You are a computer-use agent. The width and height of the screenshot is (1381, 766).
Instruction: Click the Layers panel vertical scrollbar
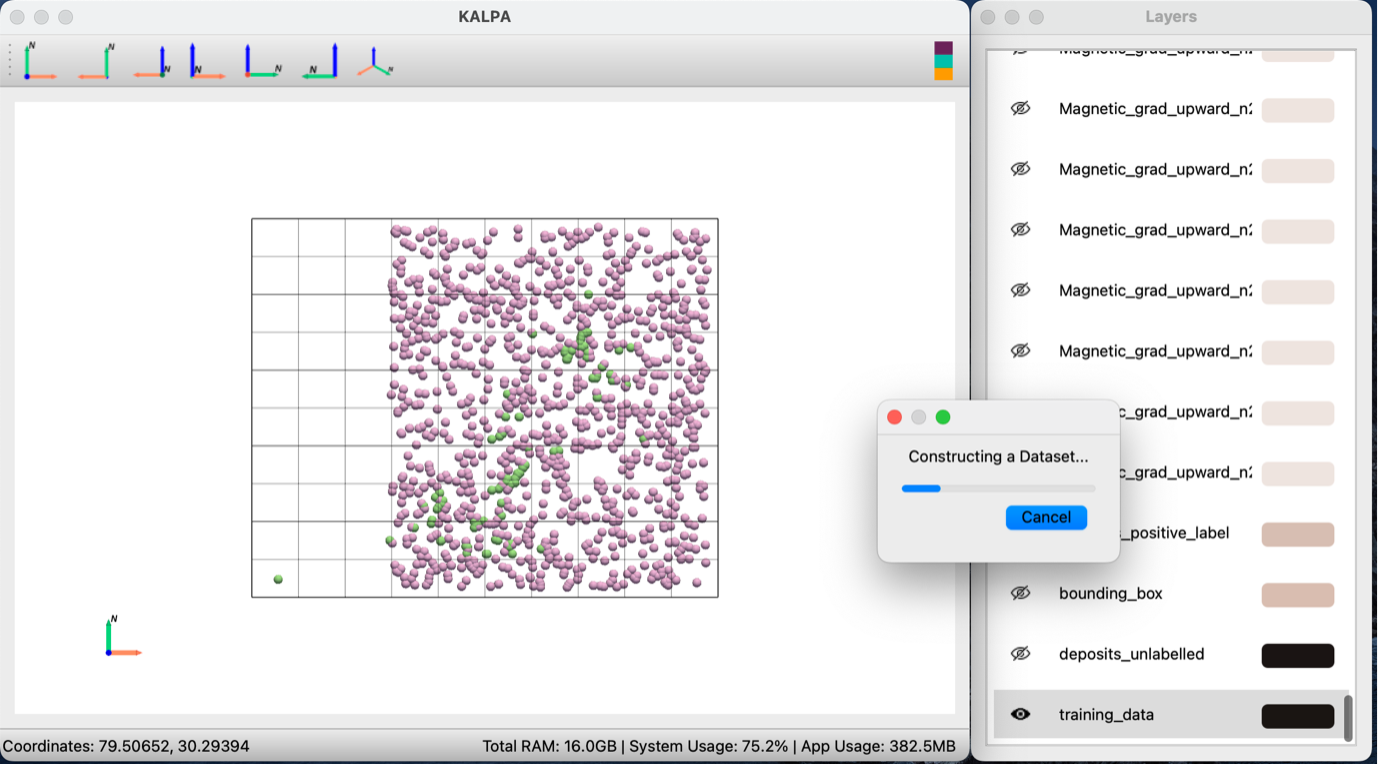click(1349, 718)
